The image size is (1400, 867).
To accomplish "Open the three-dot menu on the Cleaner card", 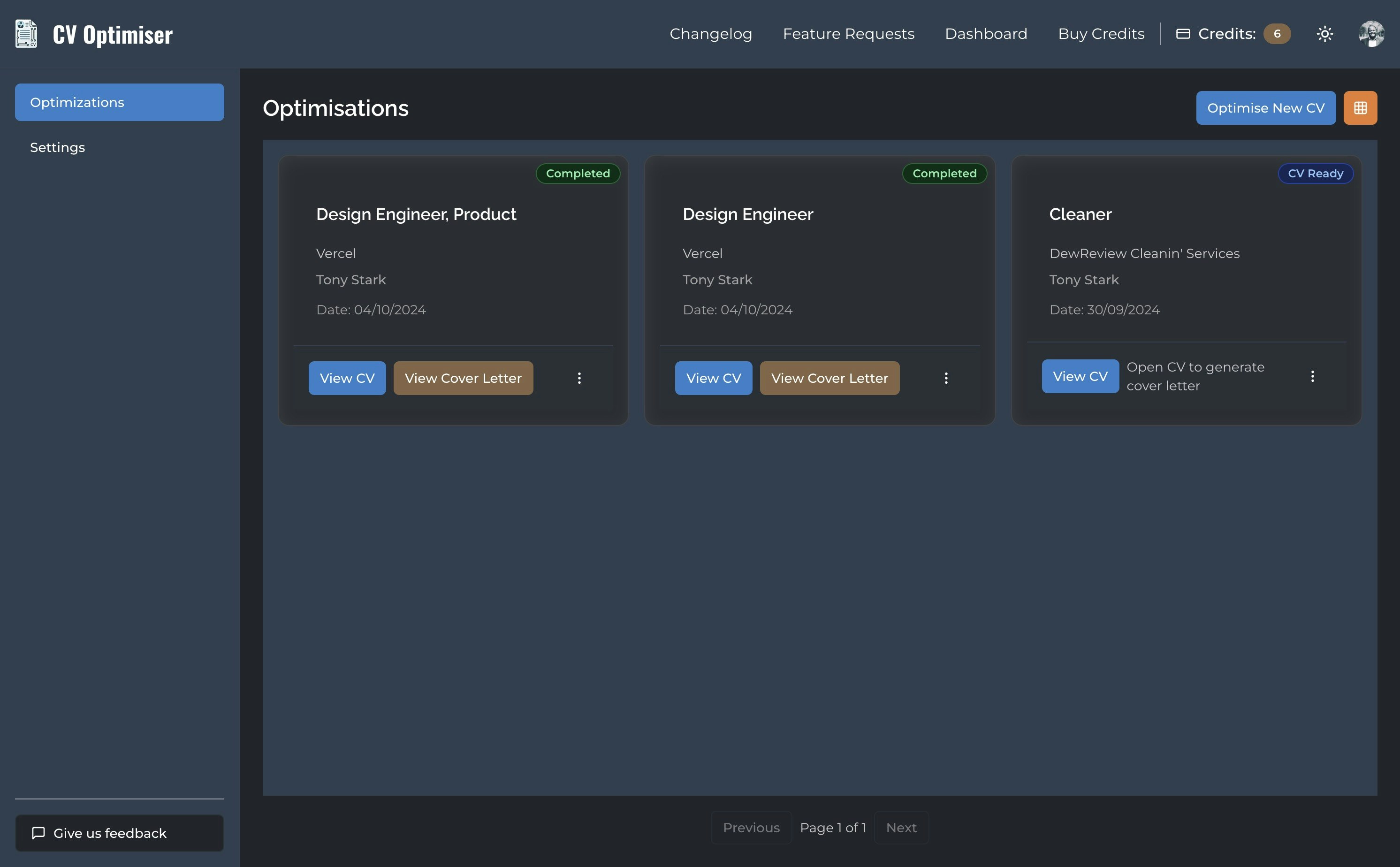I will pos(1312,376).
